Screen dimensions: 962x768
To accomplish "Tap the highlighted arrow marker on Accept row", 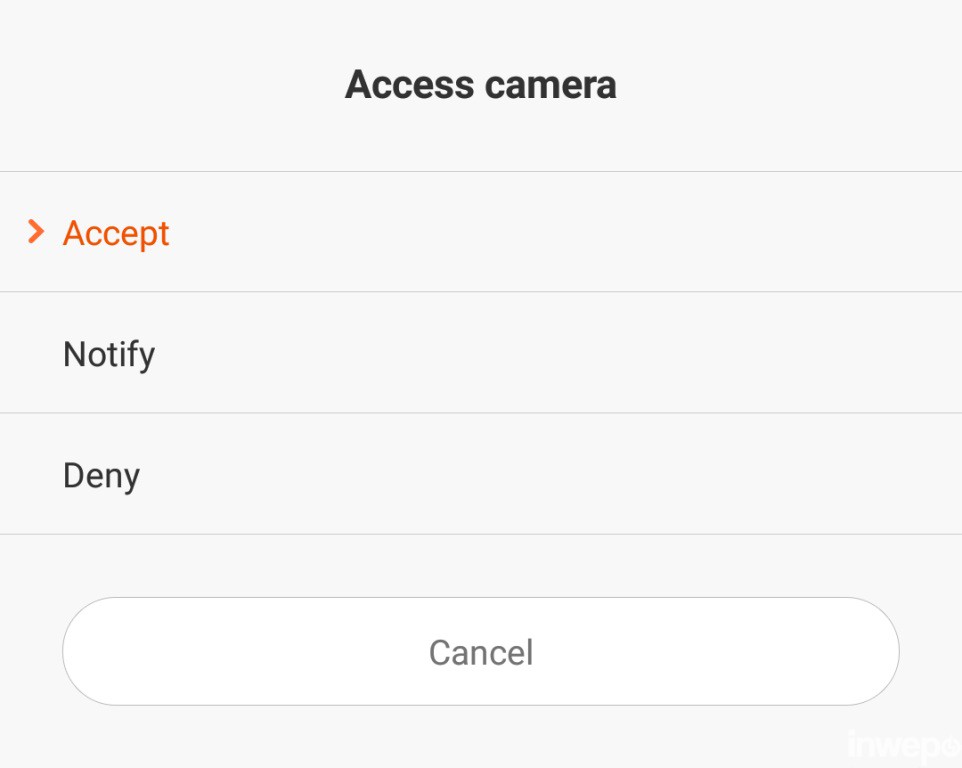I will coord(36,233).
